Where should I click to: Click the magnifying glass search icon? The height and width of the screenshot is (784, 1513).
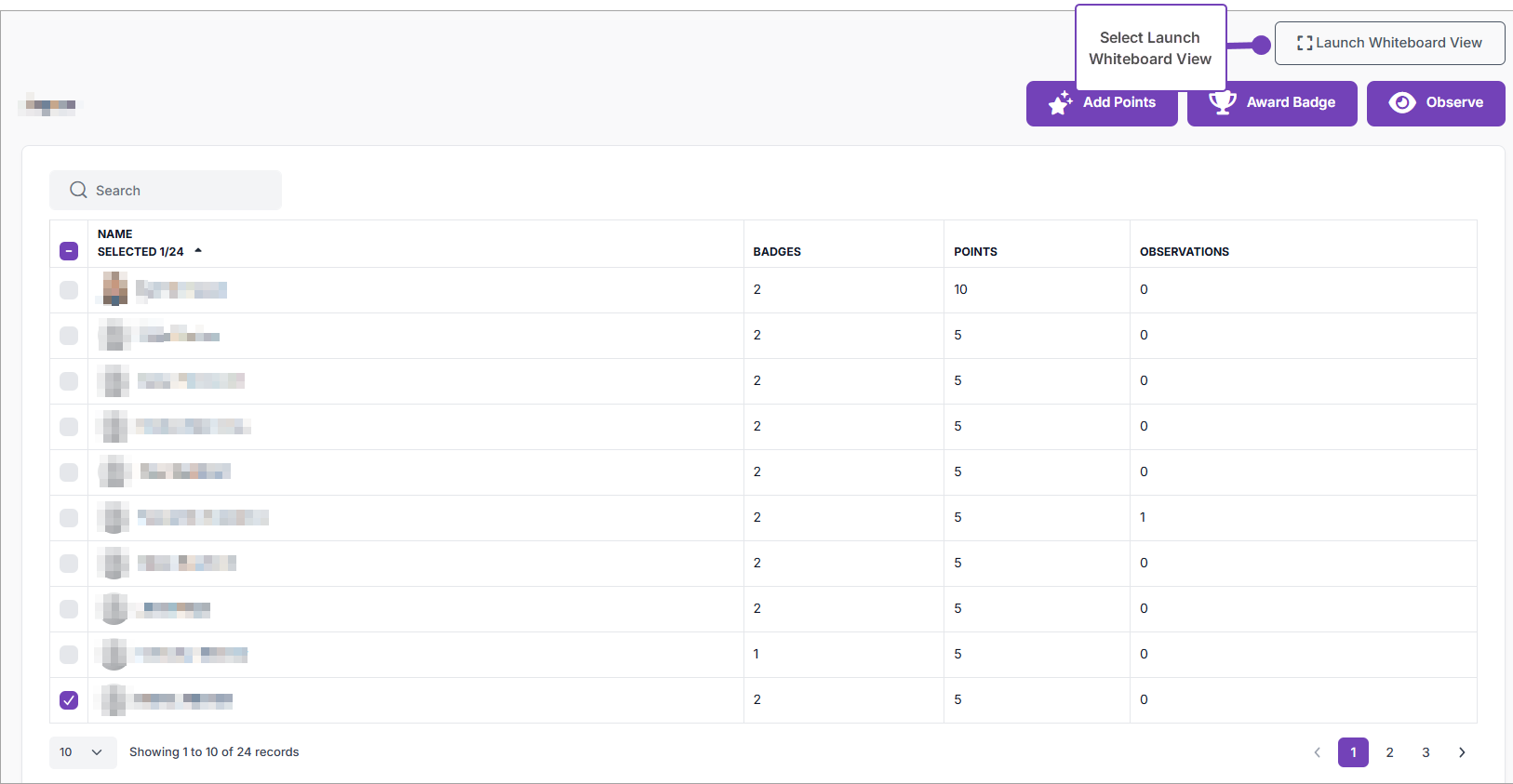tap(78, 190)
